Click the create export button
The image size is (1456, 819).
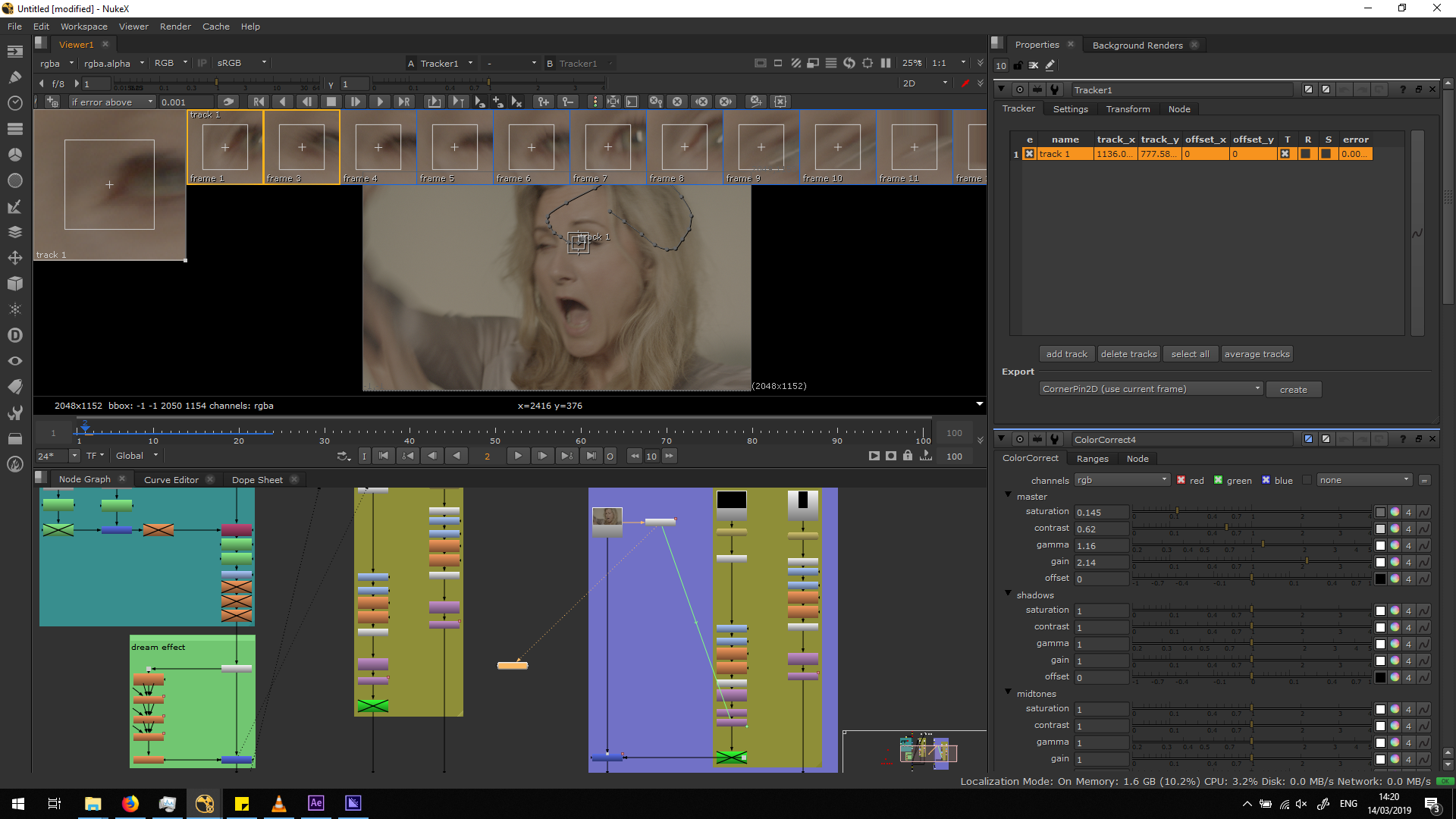1293,390
